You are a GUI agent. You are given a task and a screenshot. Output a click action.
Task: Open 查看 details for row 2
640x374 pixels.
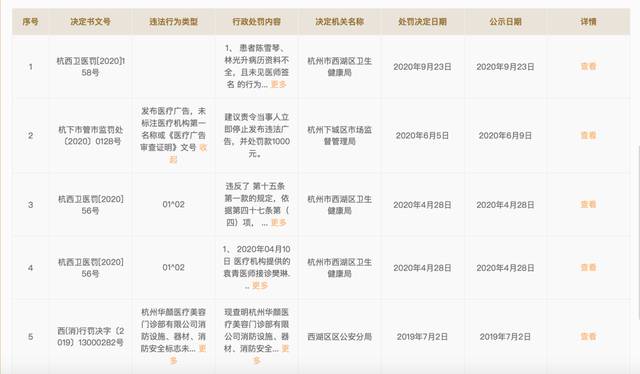[588, 136]
